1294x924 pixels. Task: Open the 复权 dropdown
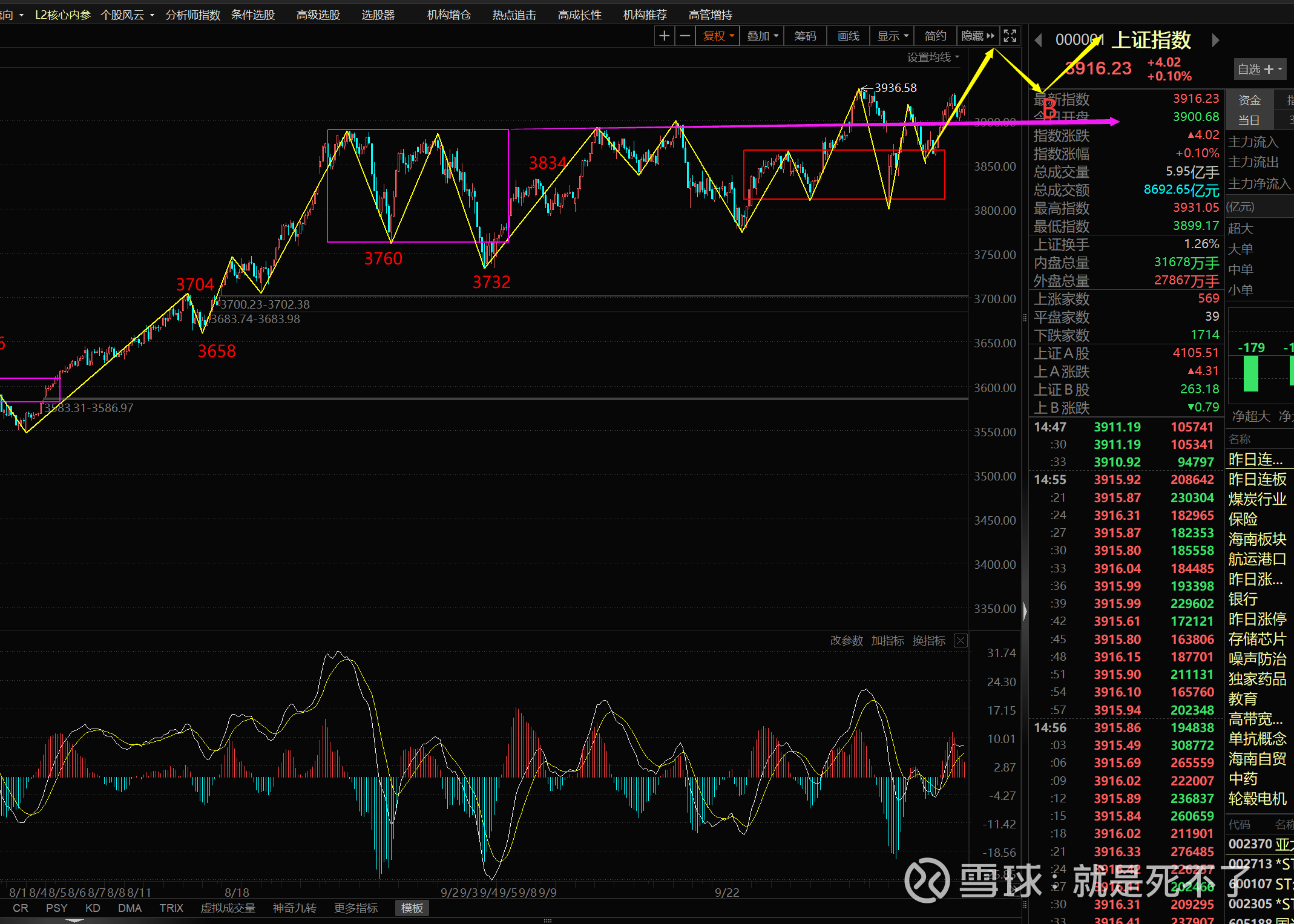click(x=718, y=36)
